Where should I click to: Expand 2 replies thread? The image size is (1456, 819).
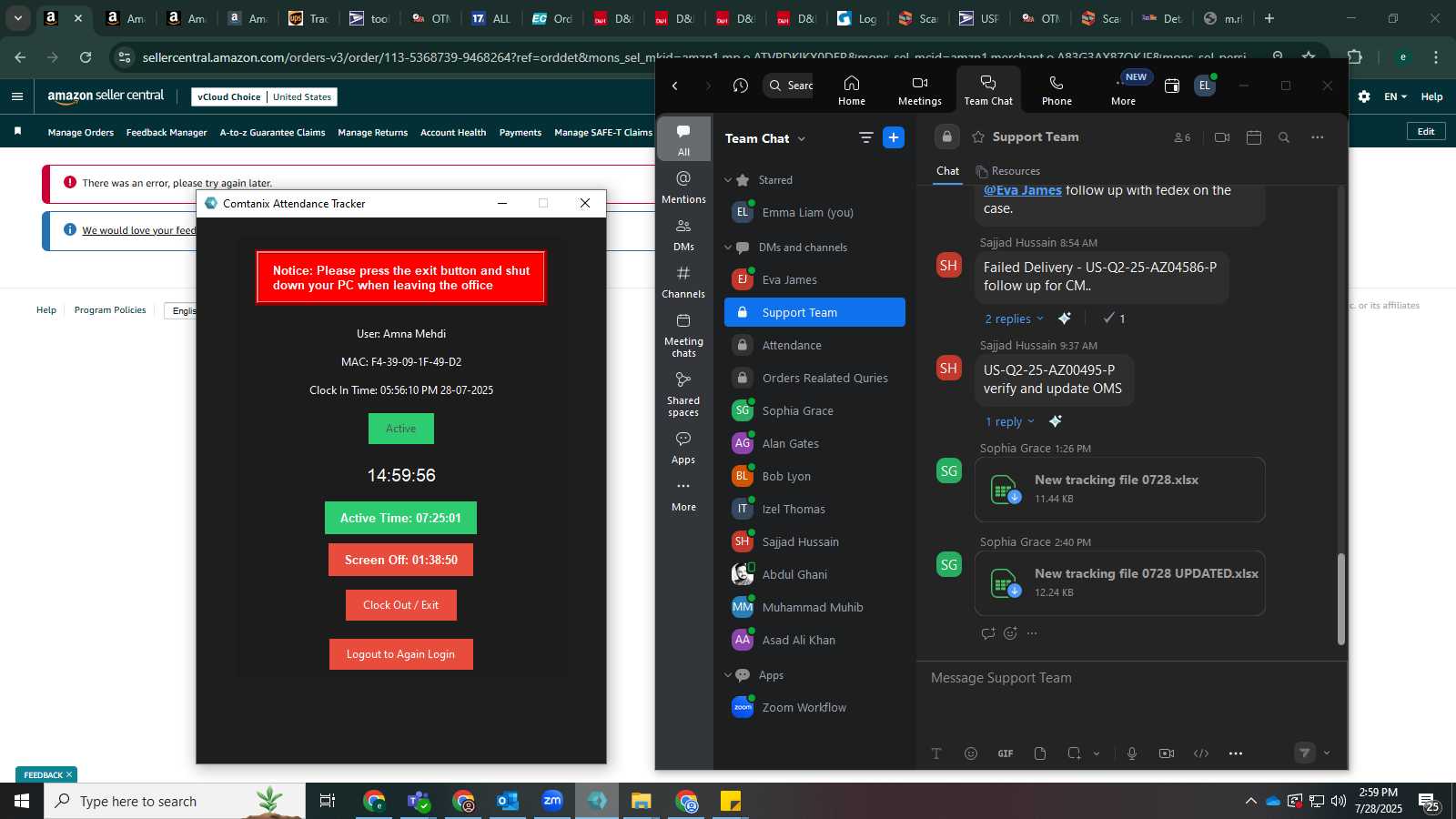[x=1014, y=318]
